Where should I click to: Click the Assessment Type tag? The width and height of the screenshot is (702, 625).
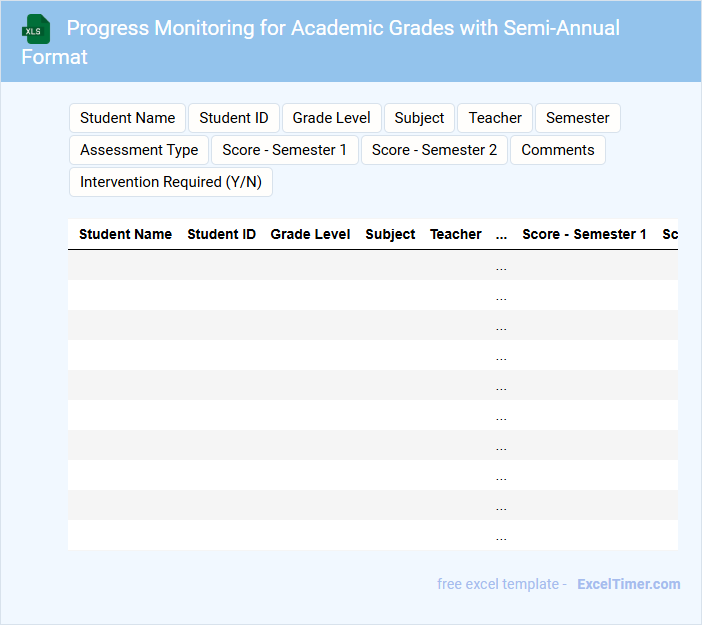pos(139,150)
